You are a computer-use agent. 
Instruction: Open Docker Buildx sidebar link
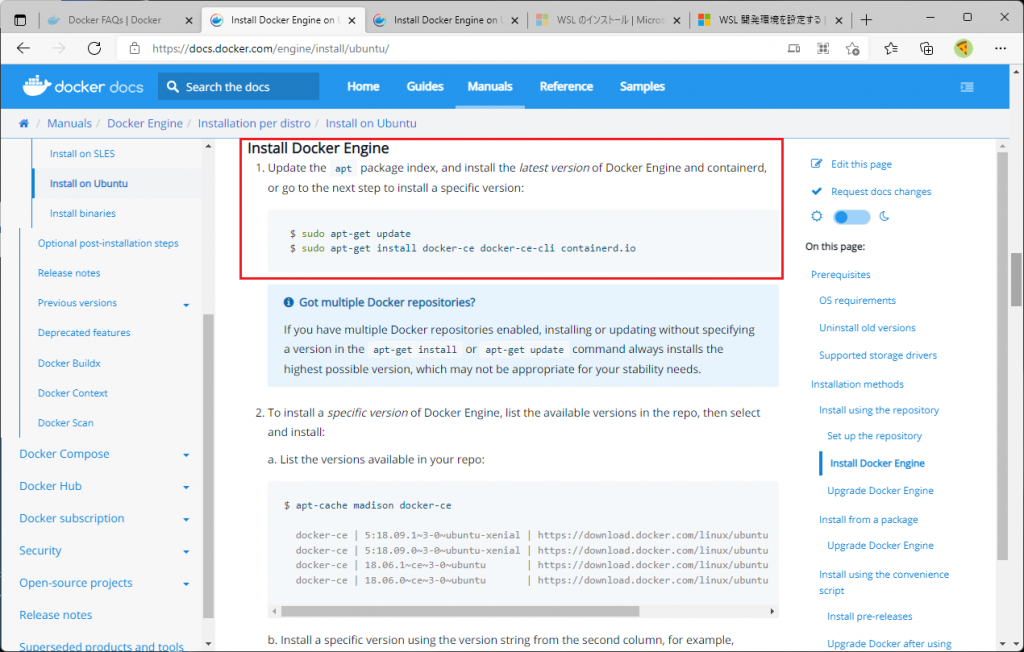(69, 363)
